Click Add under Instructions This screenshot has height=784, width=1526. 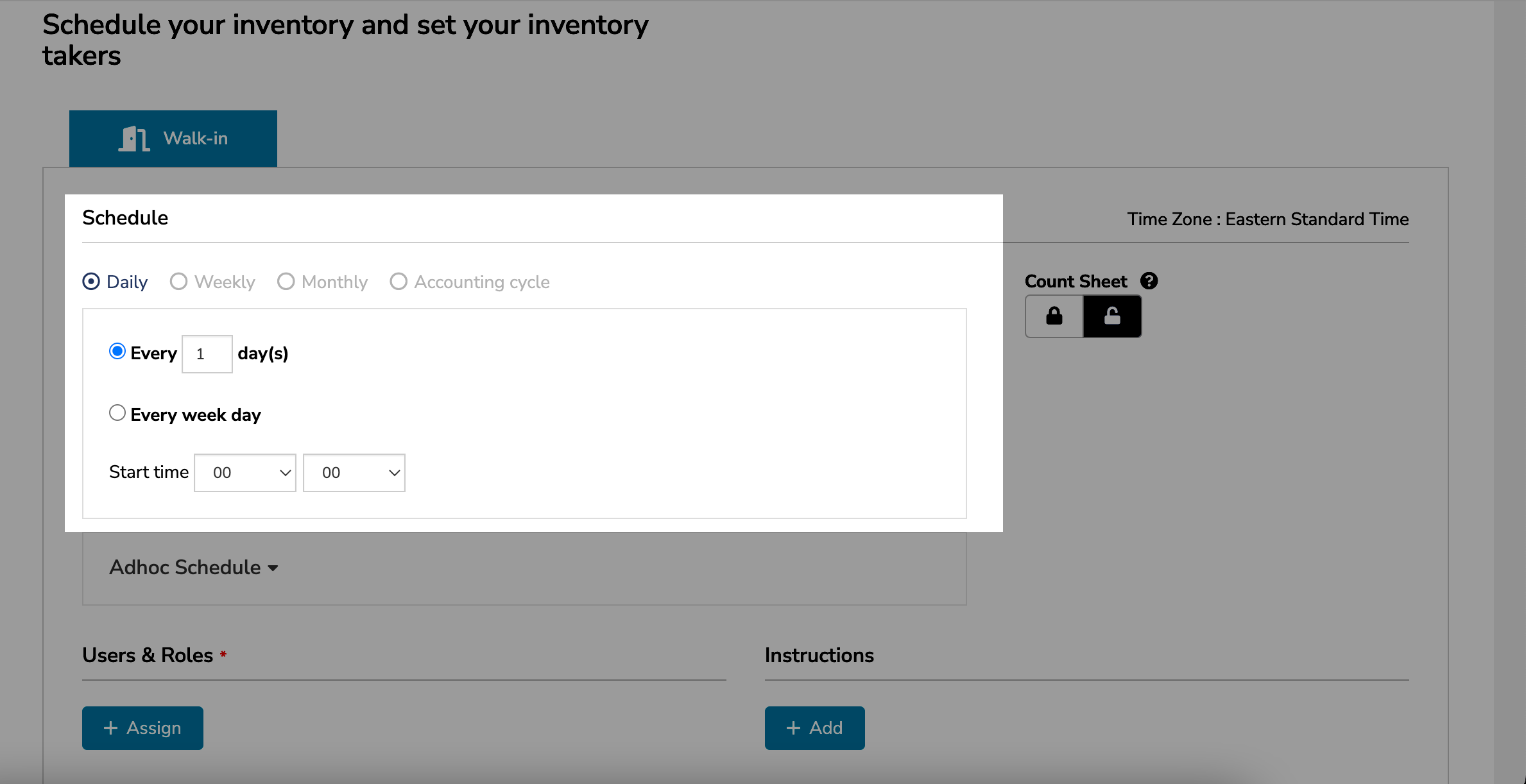[x=815, y=728]
